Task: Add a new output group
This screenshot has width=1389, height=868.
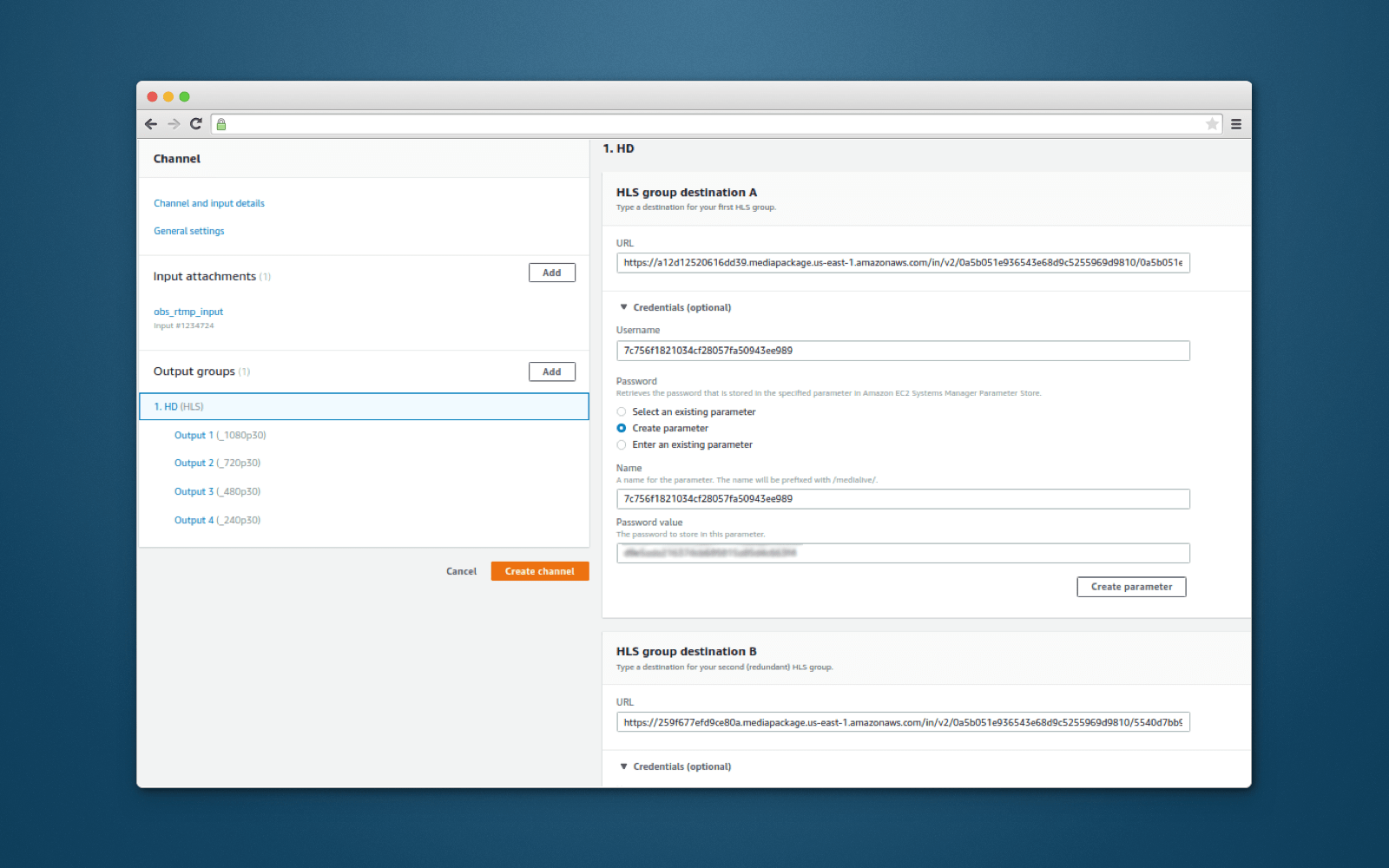Action: coord(552,372)
